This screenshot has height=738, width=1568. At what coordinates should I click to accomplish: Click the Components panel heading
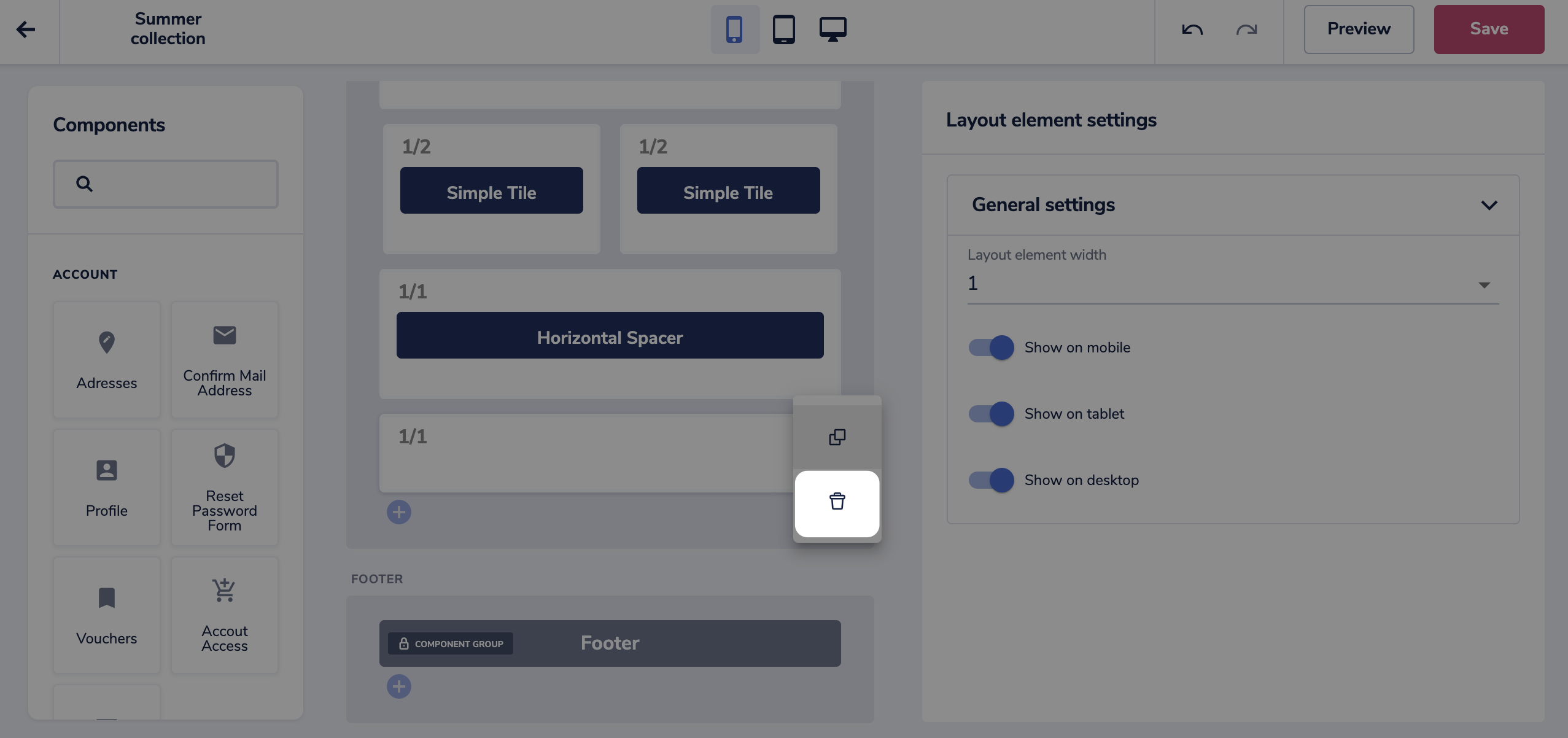point(109,125)
